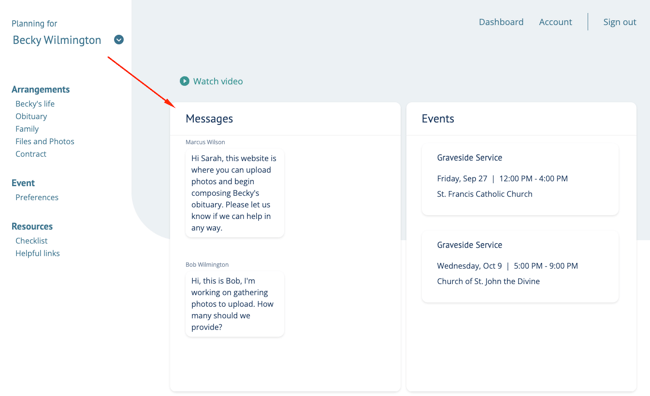Open the Checklist resource
This screenshot has width=650, height=396.
tap(32, 241)
